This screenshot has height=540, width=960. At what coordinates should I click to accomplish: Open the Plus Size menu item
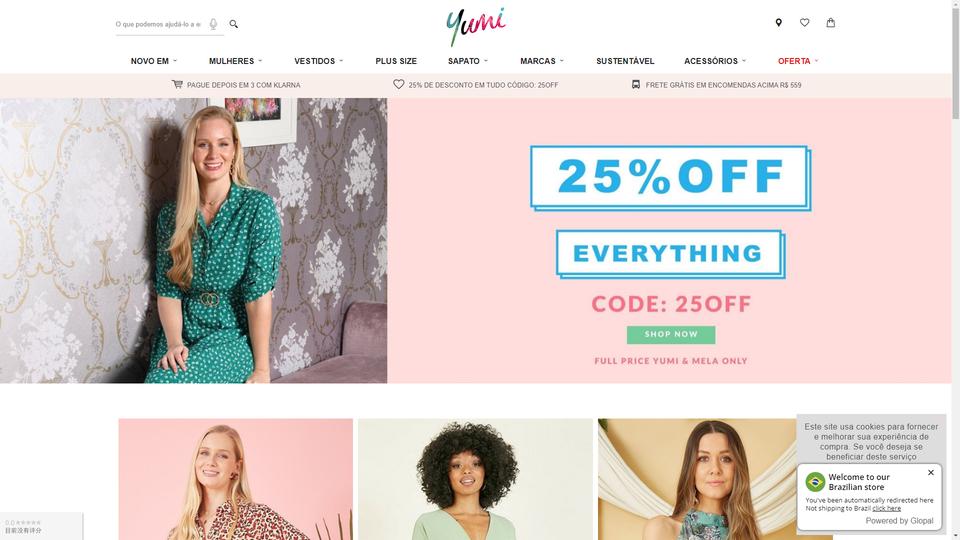pyautogui.click(x=396, y=61)
